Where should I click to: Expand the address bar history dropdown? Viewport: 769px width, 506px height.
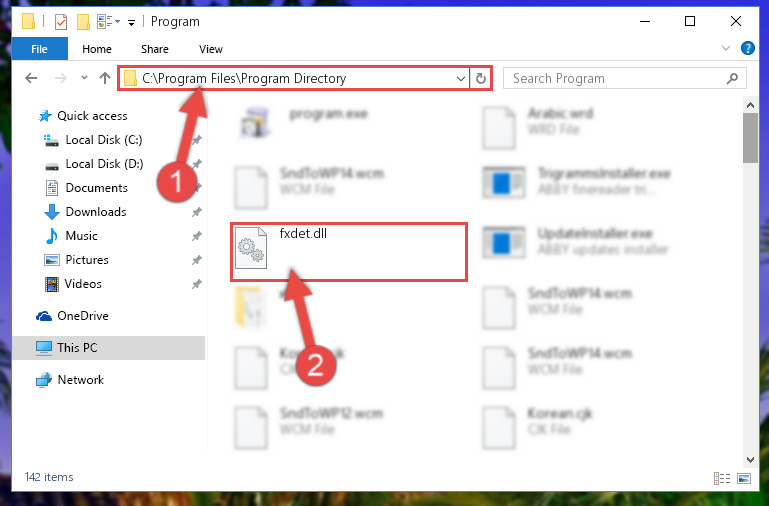(x=461, y=78)
